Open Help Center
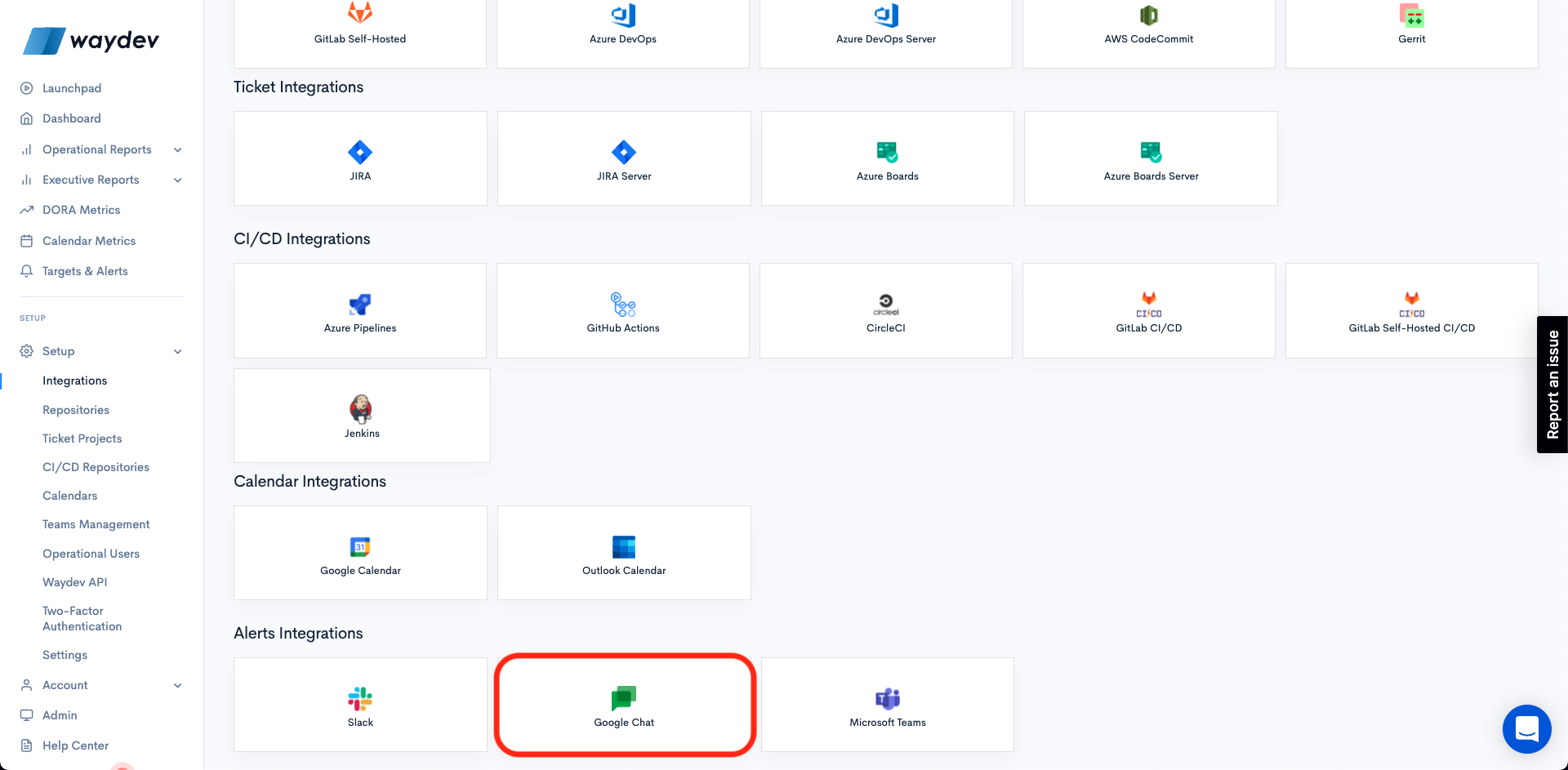The height and width of the screenshot is (770, 1568). (75, 746)
